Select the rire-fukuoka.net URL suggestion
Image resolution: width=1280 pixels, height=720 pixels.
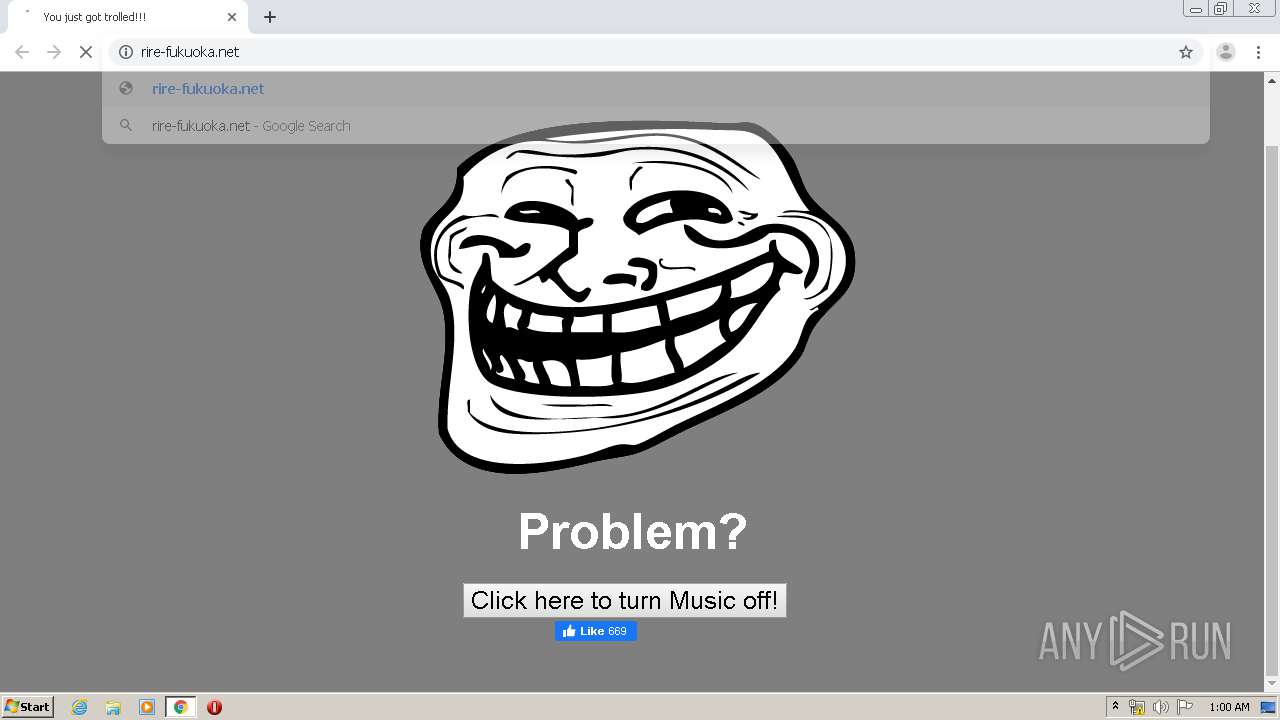click(x=655, y=88)
